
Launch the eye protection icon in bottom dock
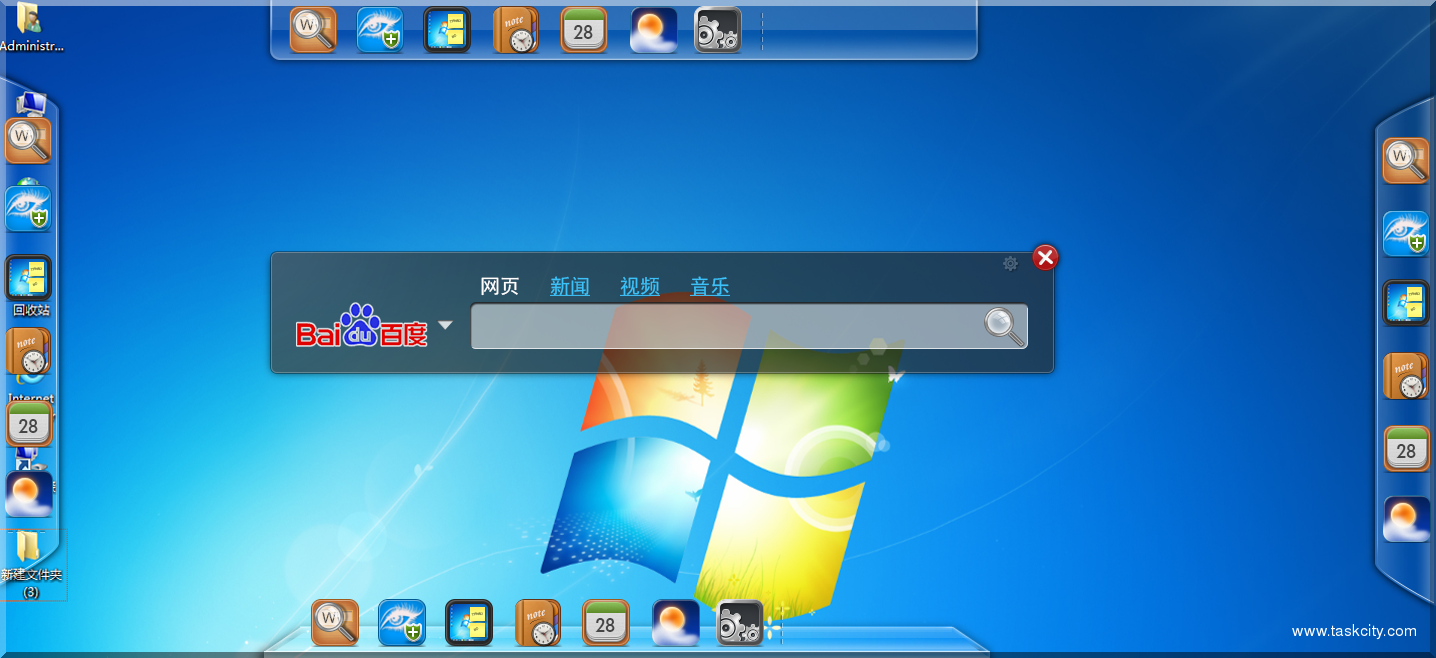pyautogui.click(x=402, y=623)
